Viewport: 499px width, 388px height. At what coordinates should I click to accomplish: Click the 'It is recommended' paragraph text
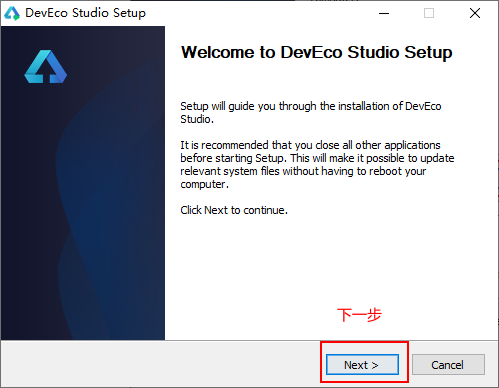click(317, 165)
